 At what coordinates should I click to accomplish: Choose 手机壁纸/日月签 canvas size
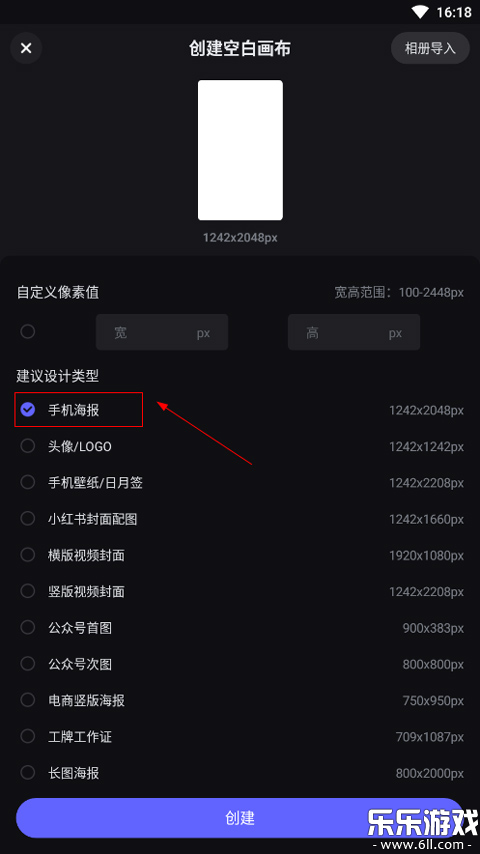(240, 483)
